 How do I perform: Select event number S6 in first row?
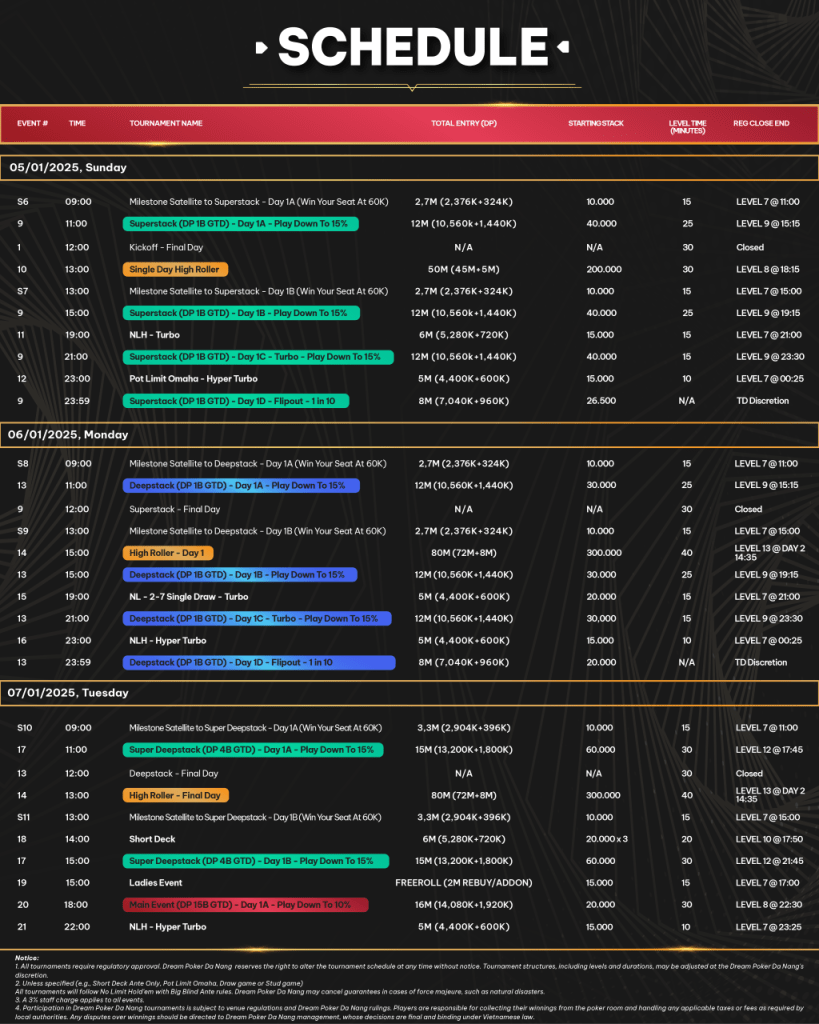[x=23, y=202]
